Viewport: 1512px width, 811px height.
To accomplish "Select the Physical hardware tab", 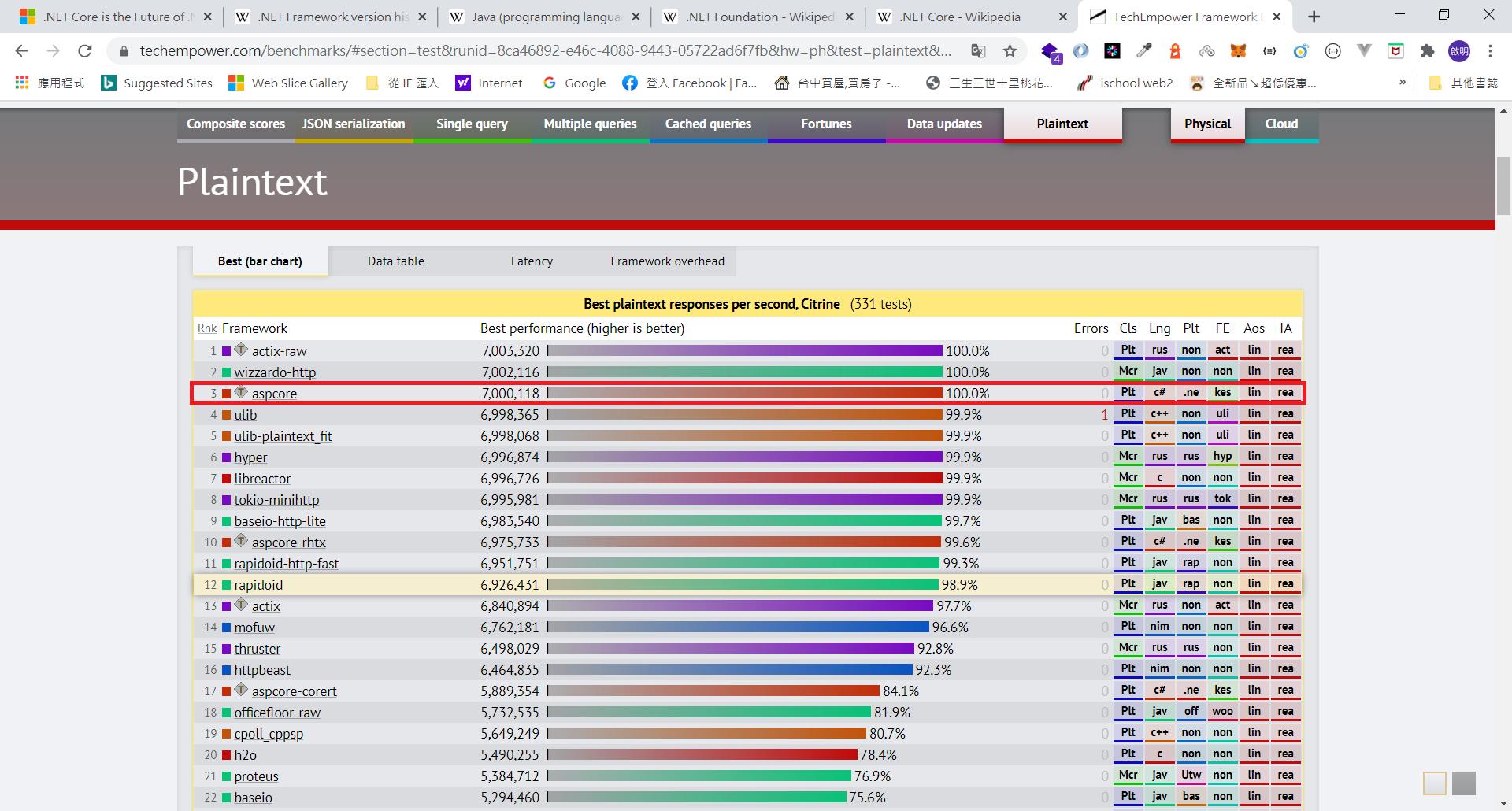I will click(x=1207, y=124).
